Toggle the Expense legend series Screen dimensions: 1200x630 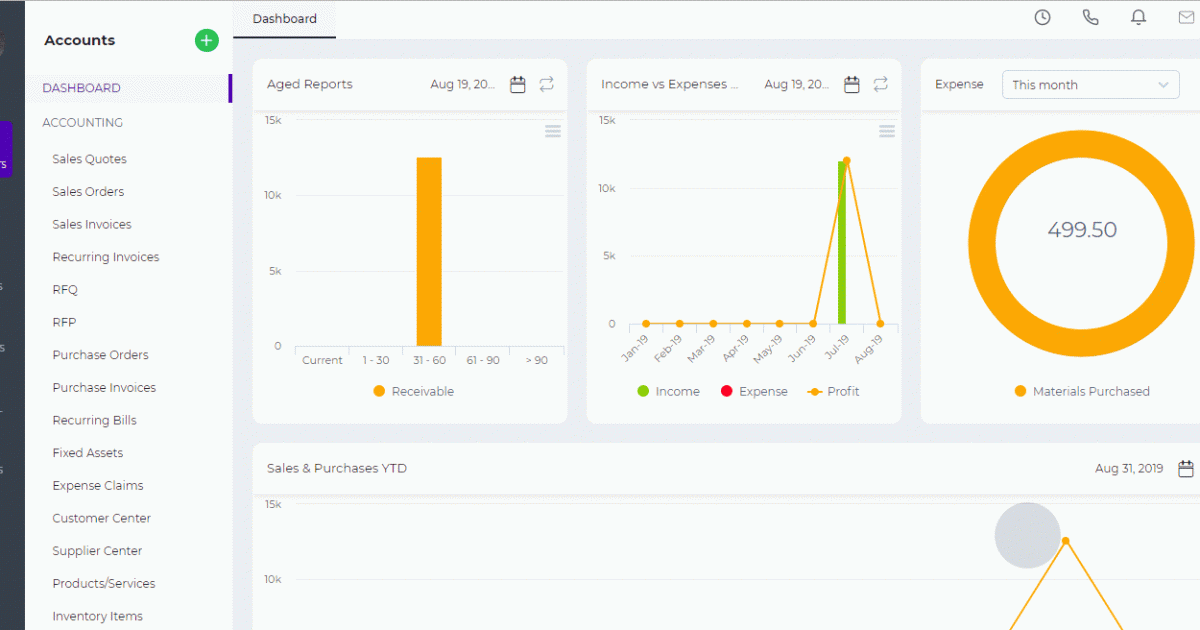tap(754, 392)
